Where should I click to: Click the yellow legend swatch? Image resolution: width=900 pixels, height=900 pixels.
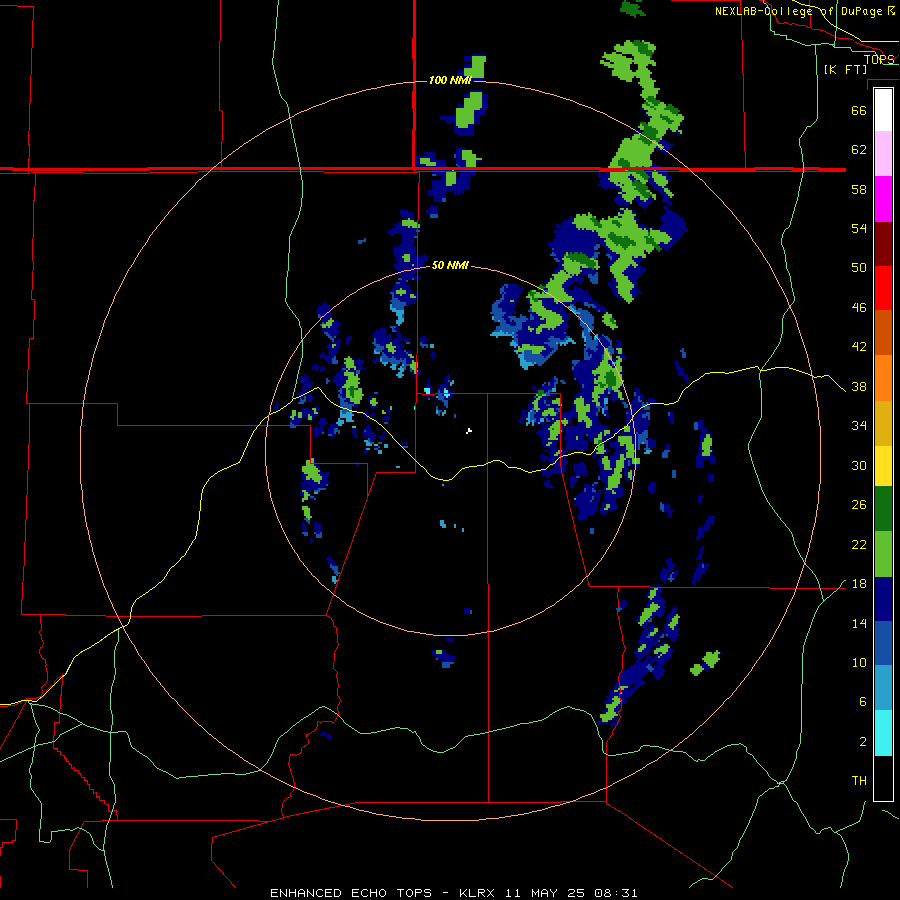(883, 466)
